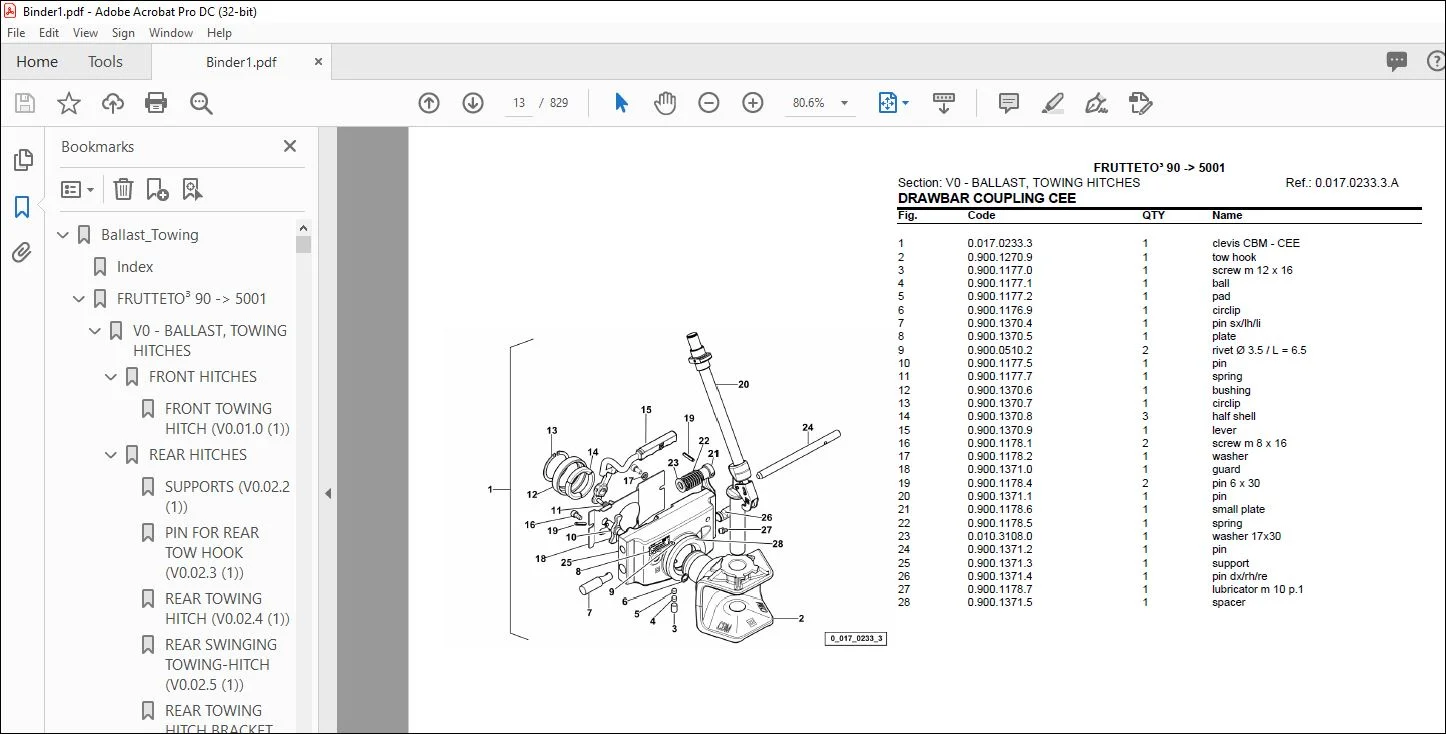Zoom in with the plus button
Screen dimensions: 1446x734
click(753, 103)
